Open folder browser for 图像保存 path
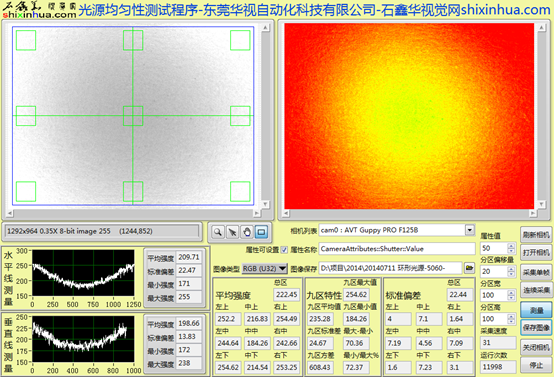Screen dimensions: 554x377 click(x=469, y=268)
